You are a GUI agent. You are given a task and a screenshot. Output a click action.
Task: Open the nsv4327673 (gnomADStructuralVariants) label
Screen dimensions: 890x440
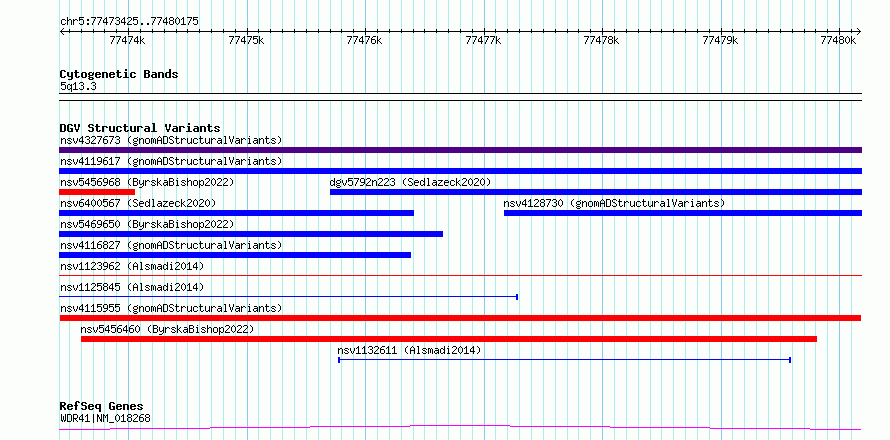tap(171, 140)
